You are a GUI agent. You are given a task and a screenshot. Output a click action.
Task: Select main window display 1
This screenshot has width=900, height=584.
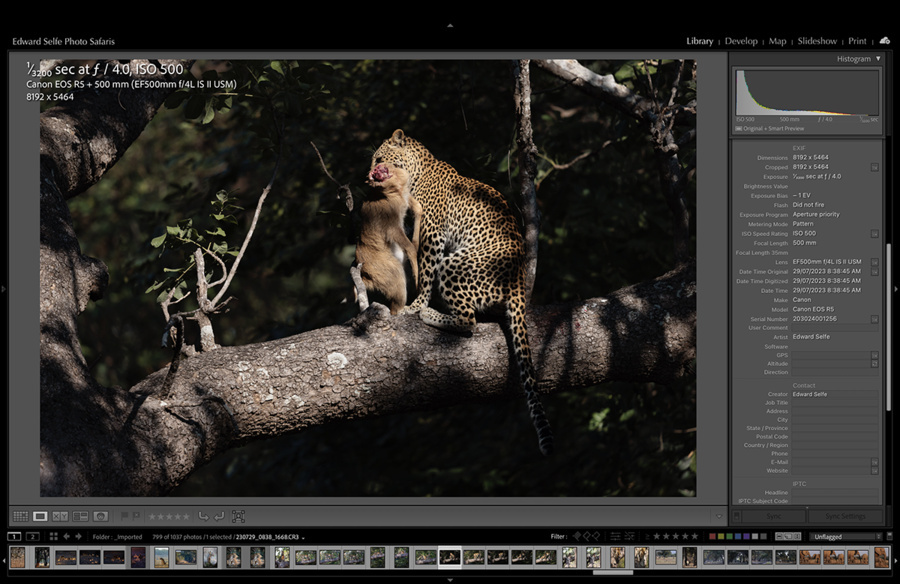pos(14,536)
